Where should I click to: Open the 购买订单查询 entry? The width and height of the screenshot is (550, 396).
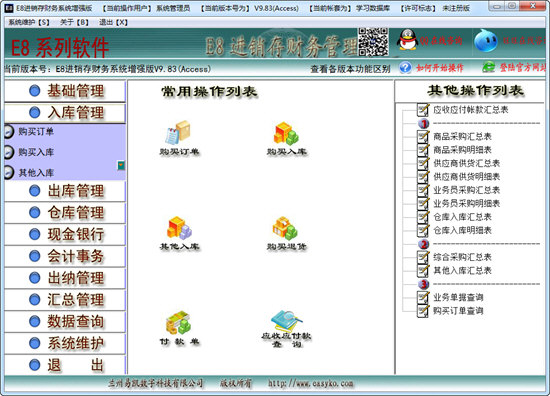(x=458, y=311)
